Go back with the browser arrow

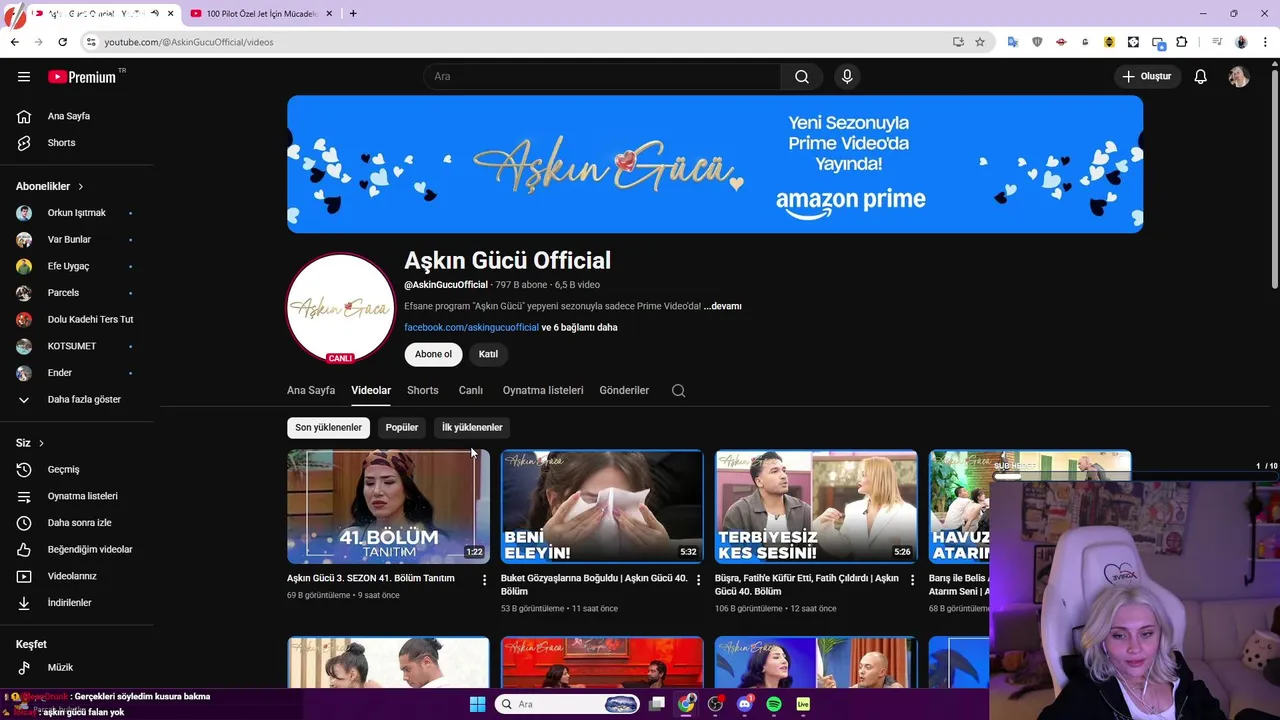click(14, 42)
